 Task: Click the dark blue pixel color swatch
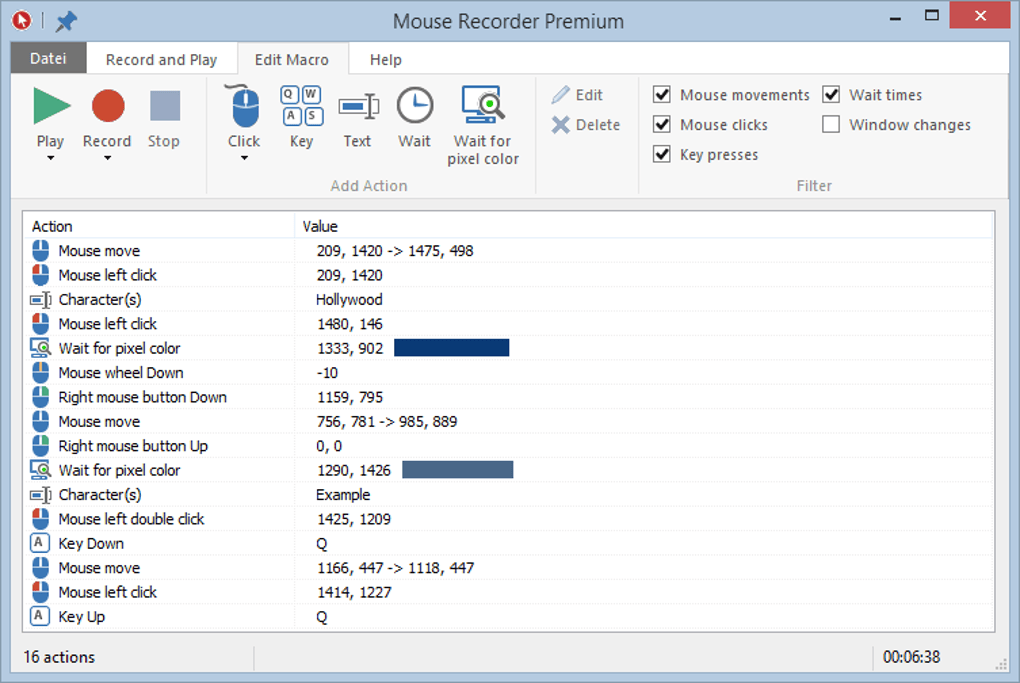(x=451, y=348)
